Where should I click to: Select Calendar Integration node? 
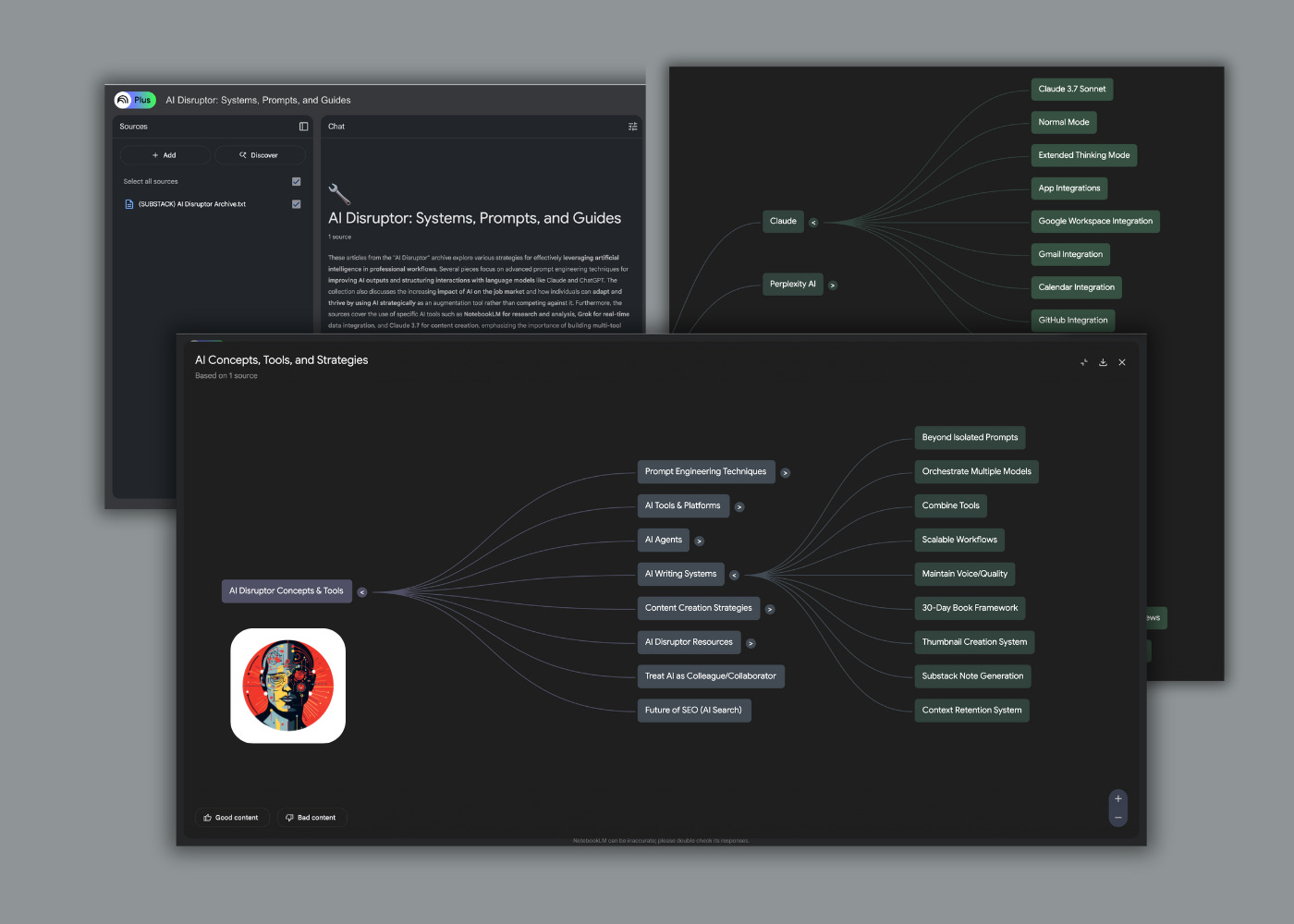coord(1077,288)
